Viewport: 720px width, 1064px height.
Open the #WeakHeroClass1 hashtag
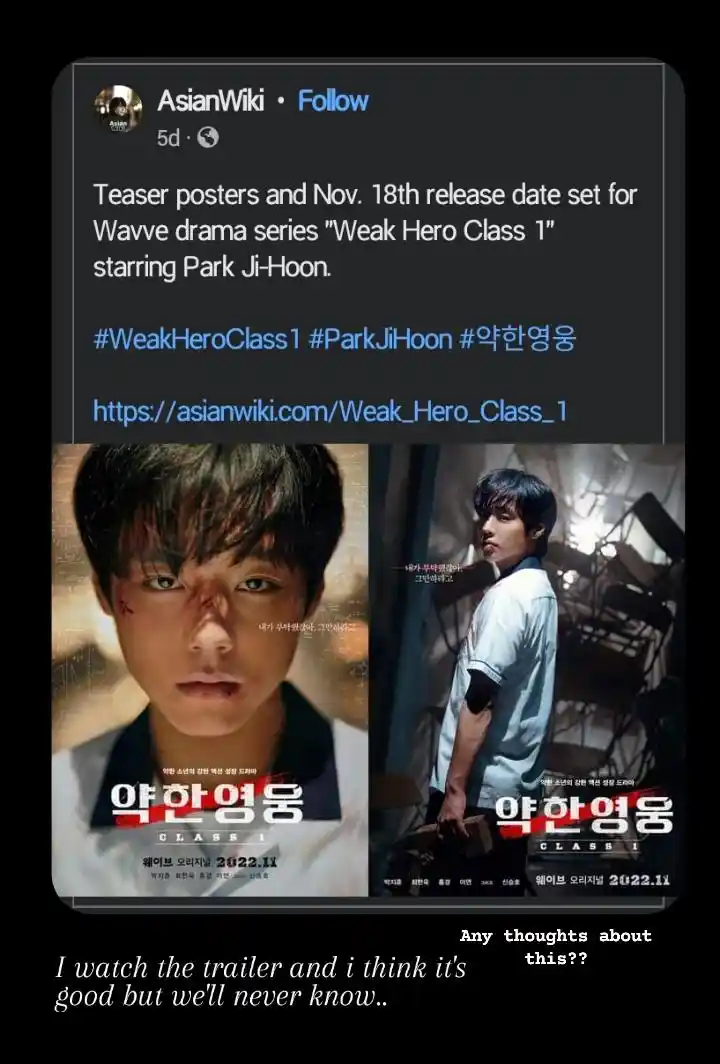coord(196,338)
